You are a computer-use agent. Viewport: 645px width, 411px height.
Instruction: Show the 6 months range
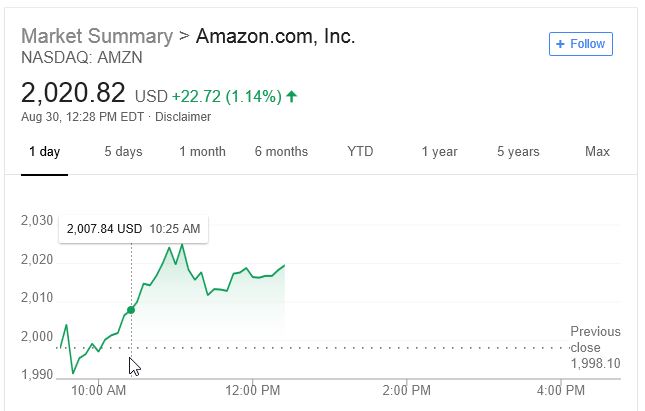click(x=281, y=152)
